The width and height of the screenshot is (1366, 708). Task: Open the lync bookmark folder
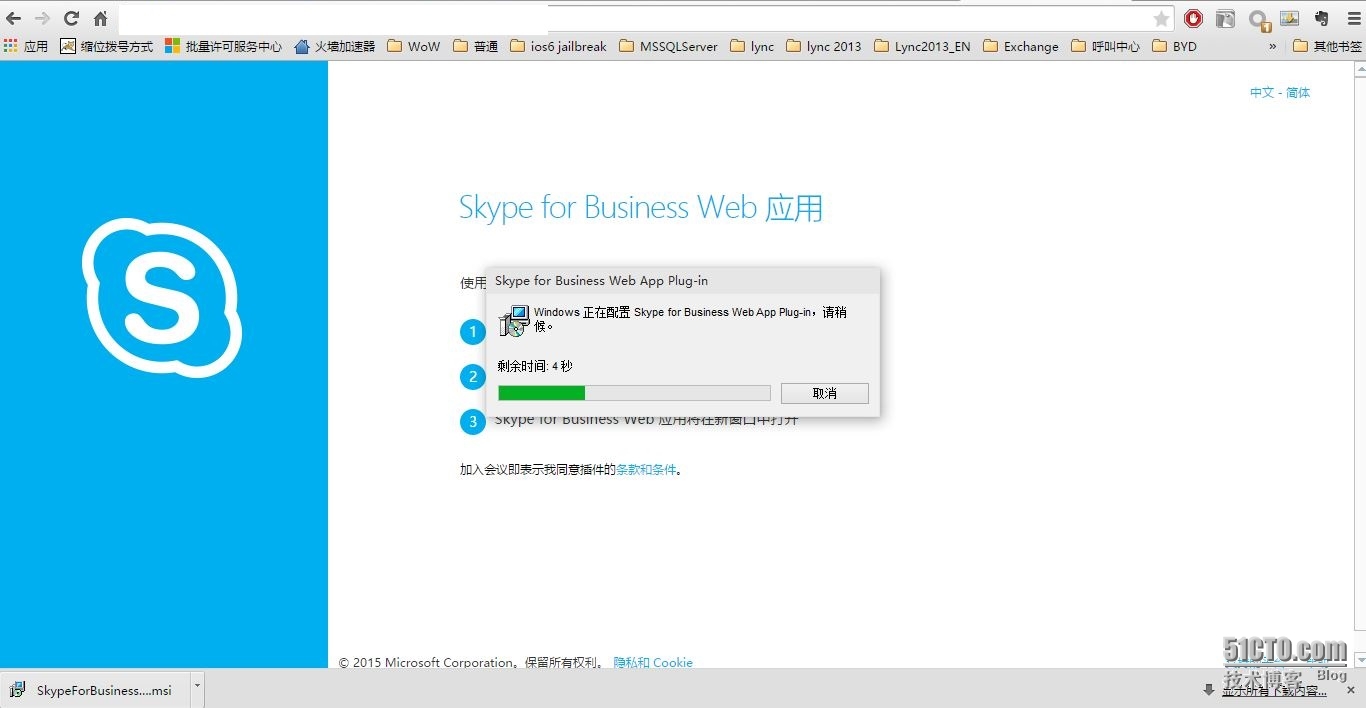click(x=752, y=46)
